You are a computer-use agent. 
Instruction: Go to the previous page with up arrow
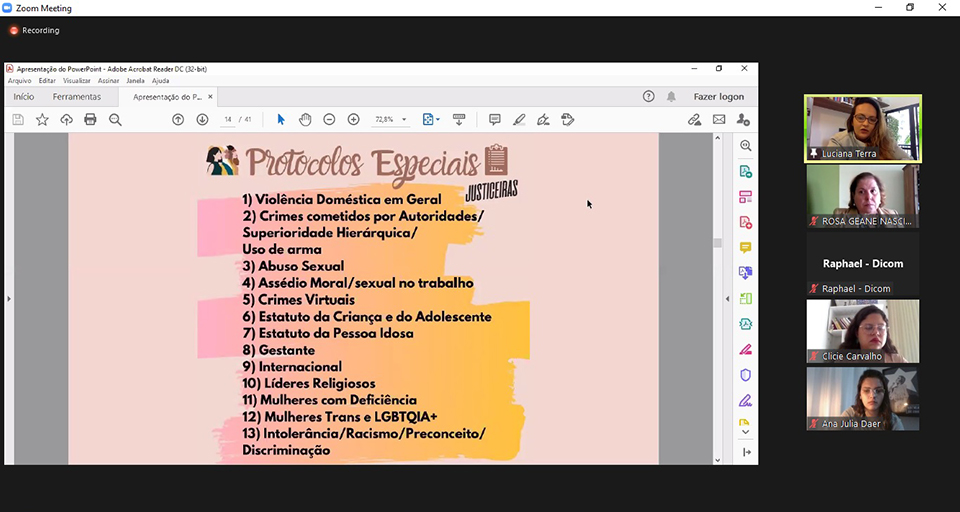(178, 120)
